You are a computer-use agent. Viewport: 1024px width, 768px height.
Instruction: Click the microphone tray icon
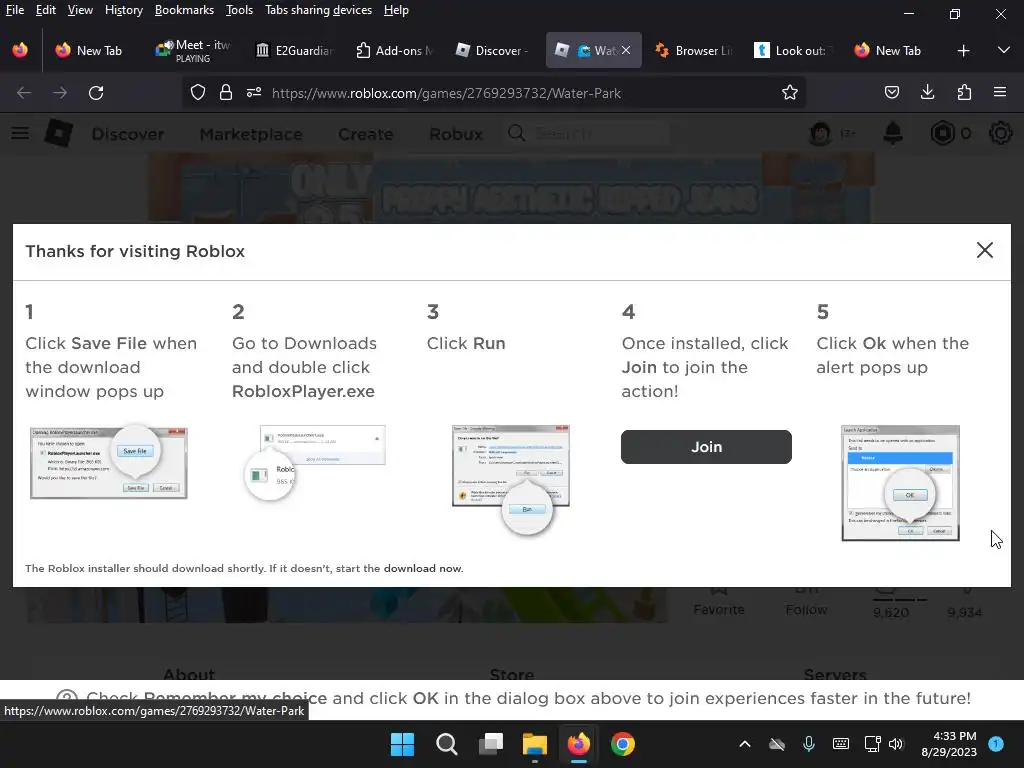(808, 744)
